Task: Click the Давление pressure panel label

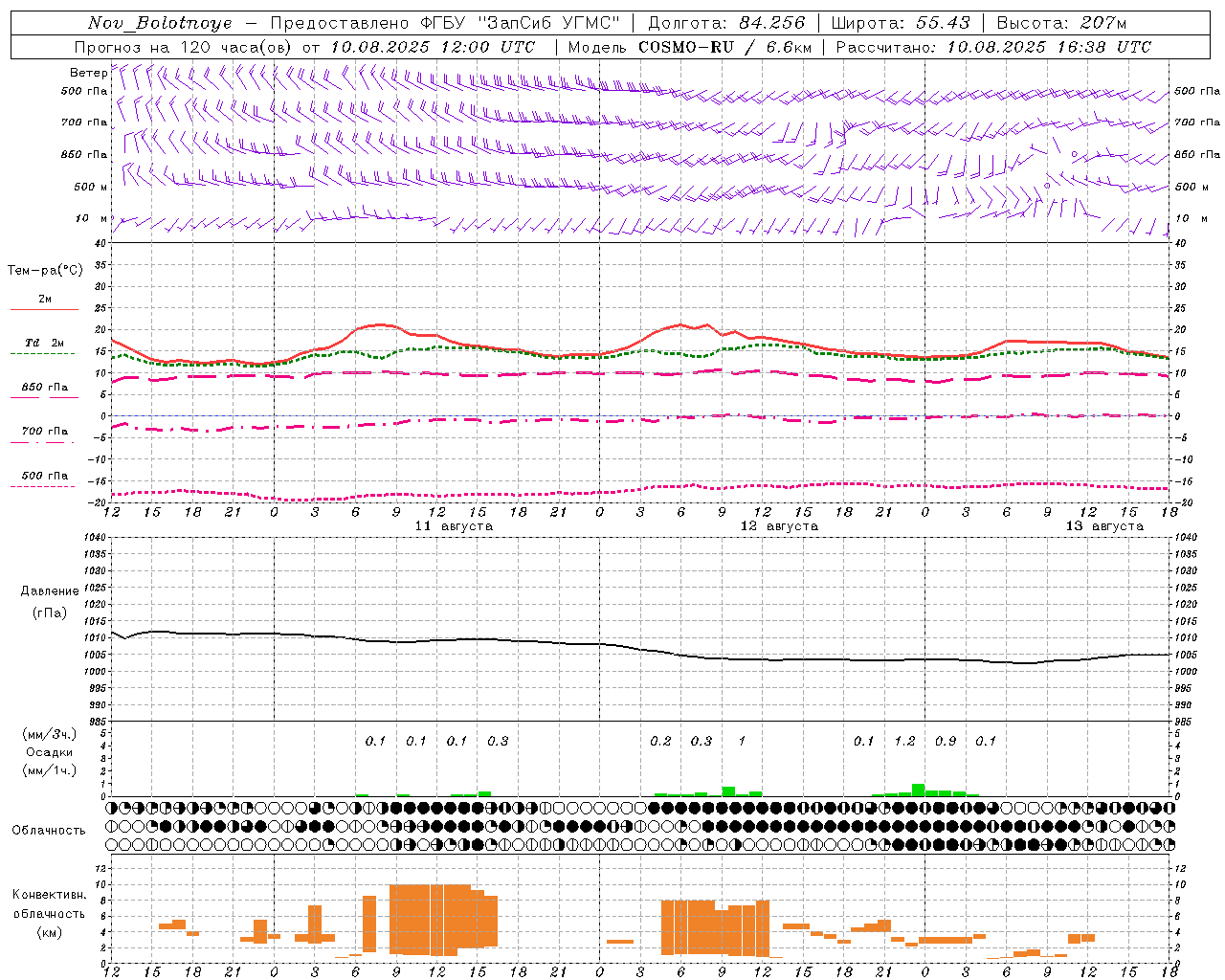Action: 50,591
